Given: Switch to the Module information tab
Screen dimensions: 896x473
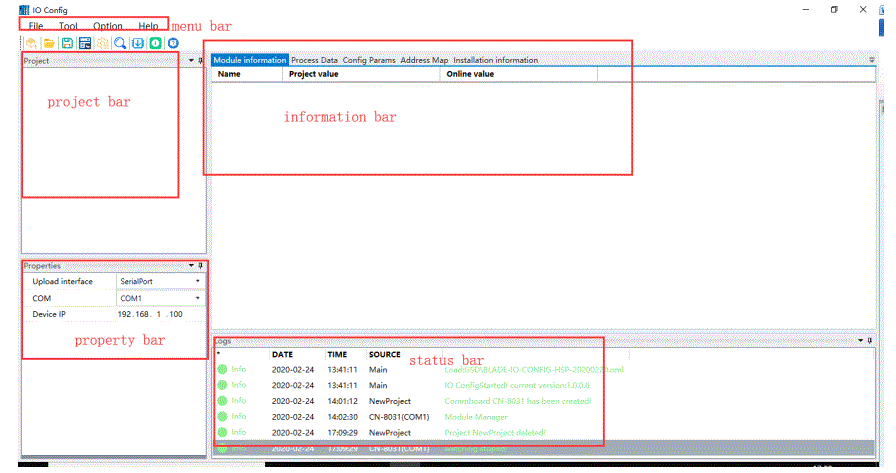Looking at the screenshot, I should 250,60.
